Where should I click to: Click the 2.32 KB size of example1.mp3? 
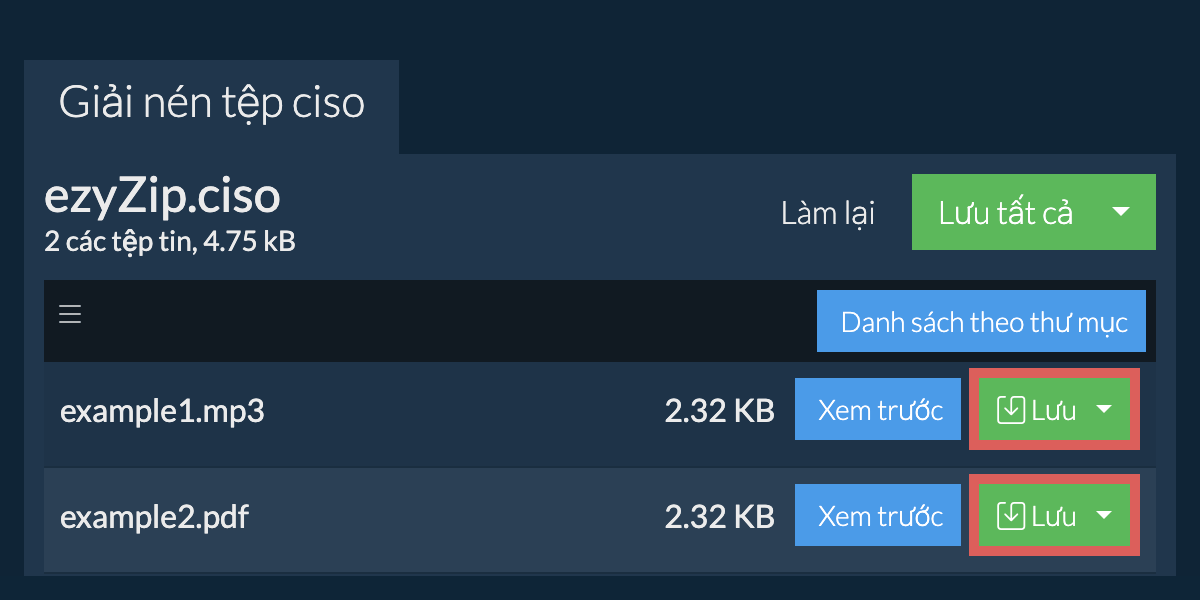(x=719, y=411)
